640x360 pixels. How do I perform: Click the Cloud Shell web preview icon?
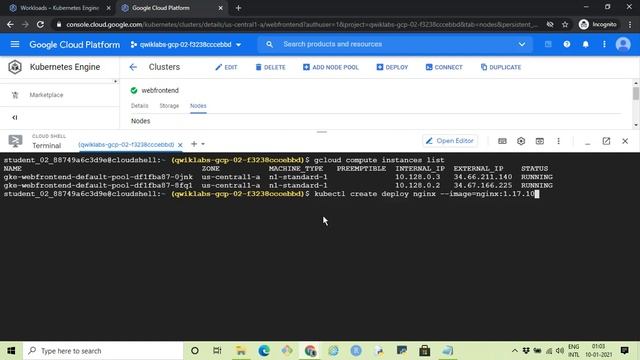click(x=540, y=141)
